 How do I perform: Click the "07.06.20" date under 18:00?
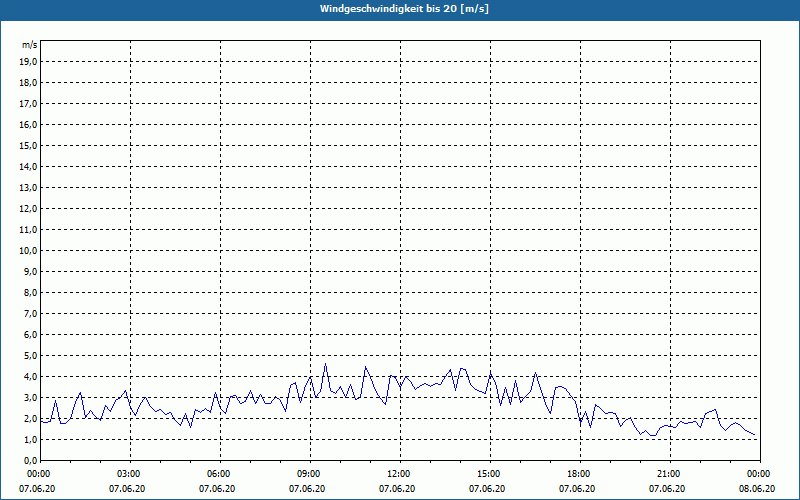click(x=577, y=489)
